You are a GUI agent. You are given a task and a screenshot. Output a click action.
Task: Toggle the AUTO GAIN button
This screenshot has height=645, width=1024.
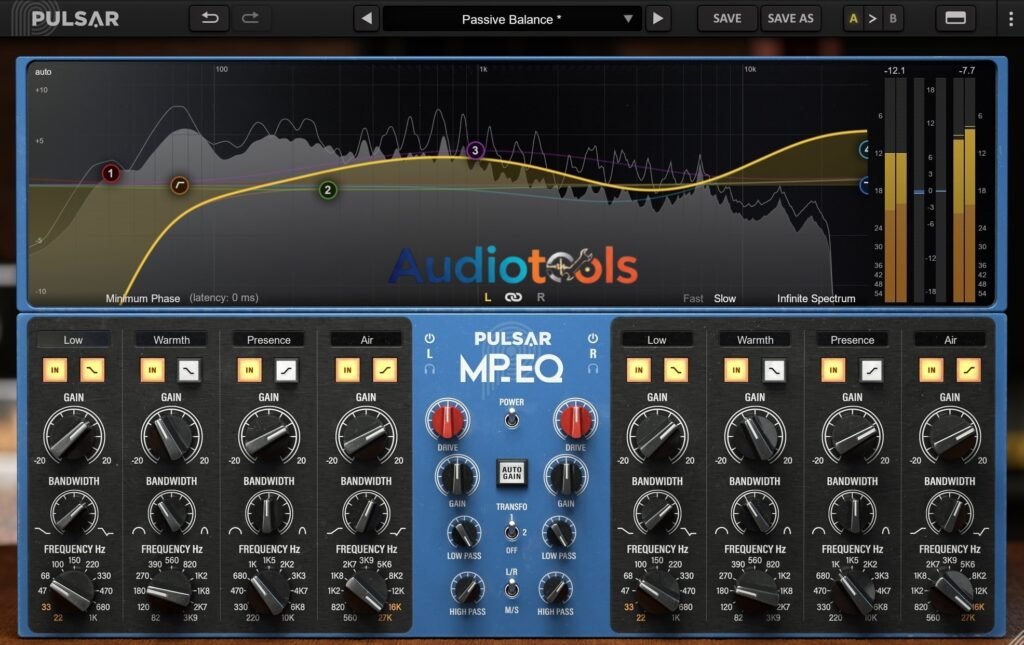(511, 473)
